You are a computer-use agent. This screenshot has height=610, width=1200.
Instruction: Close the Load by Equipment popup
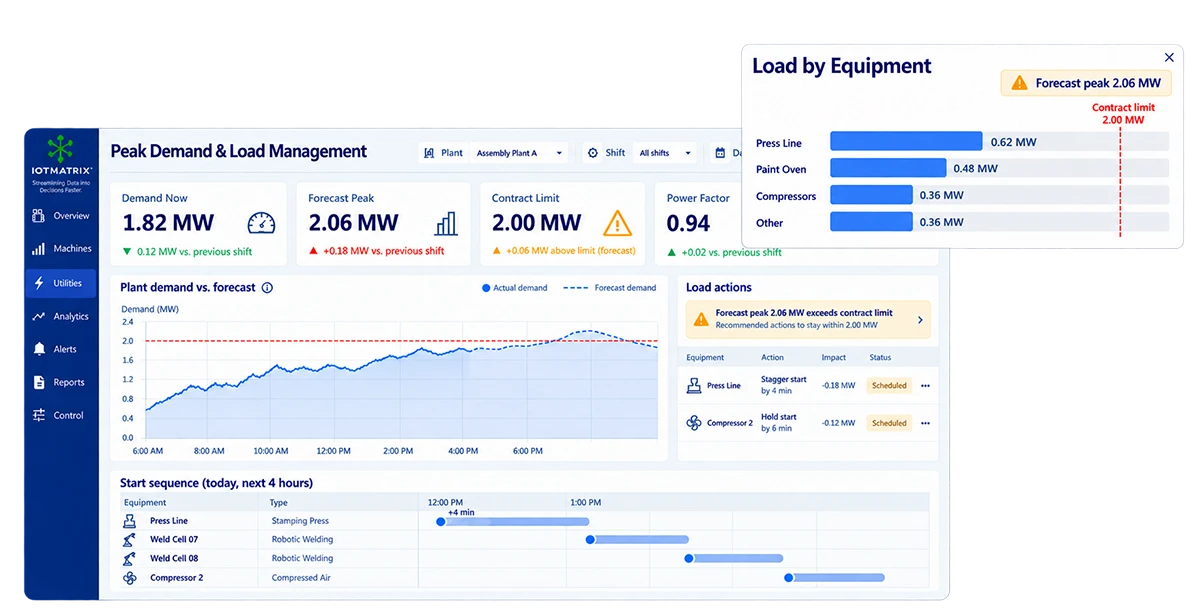tap(1169, 58)
